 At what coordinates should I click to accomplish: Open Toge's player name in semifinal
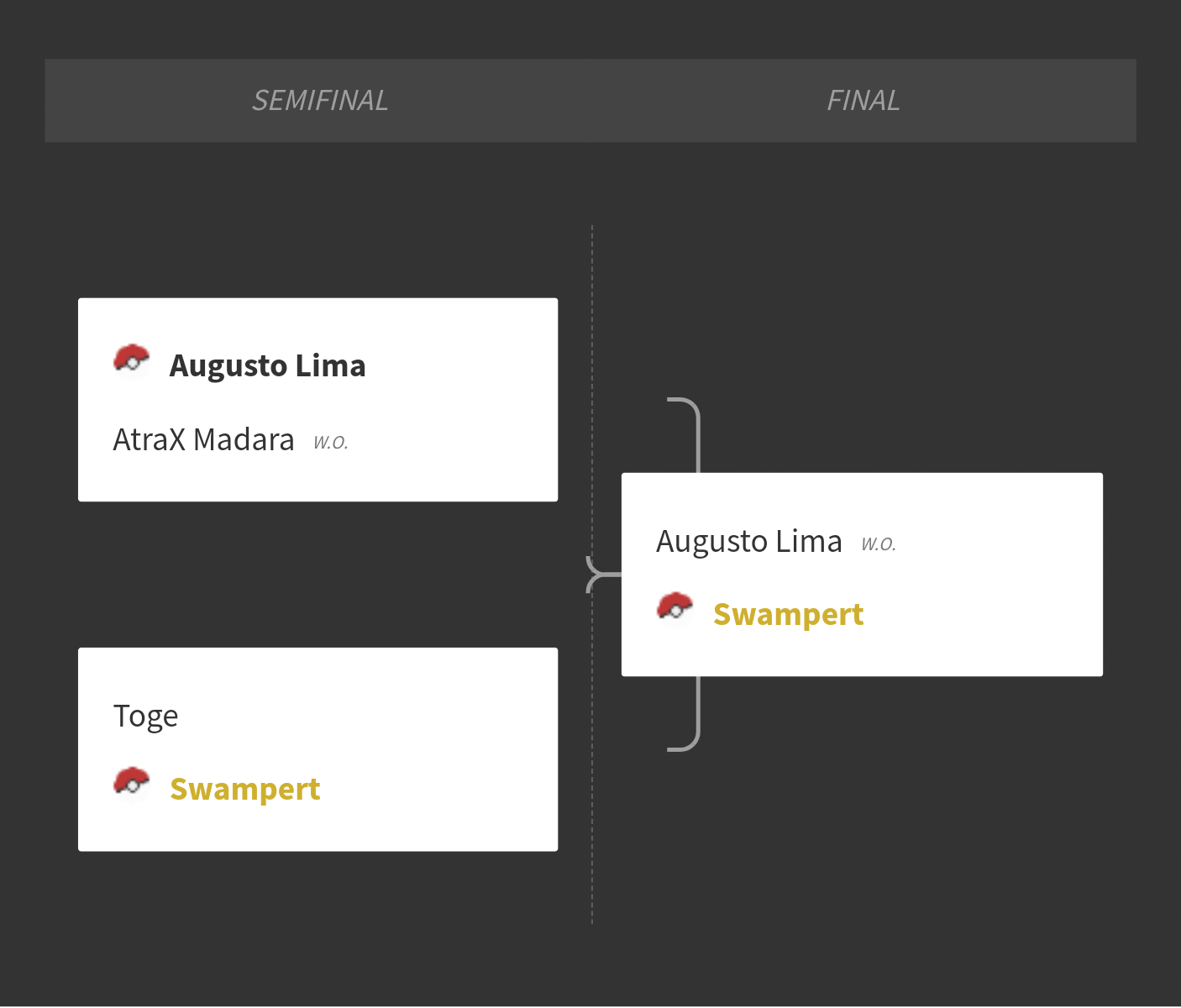point(146,717)
